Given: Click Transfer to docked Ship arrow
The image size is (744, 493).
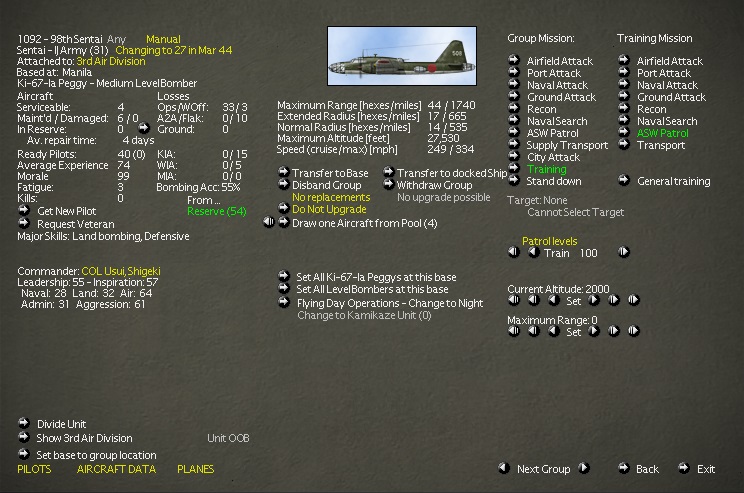Looking at the screenshot, I should tap(389, 171).
